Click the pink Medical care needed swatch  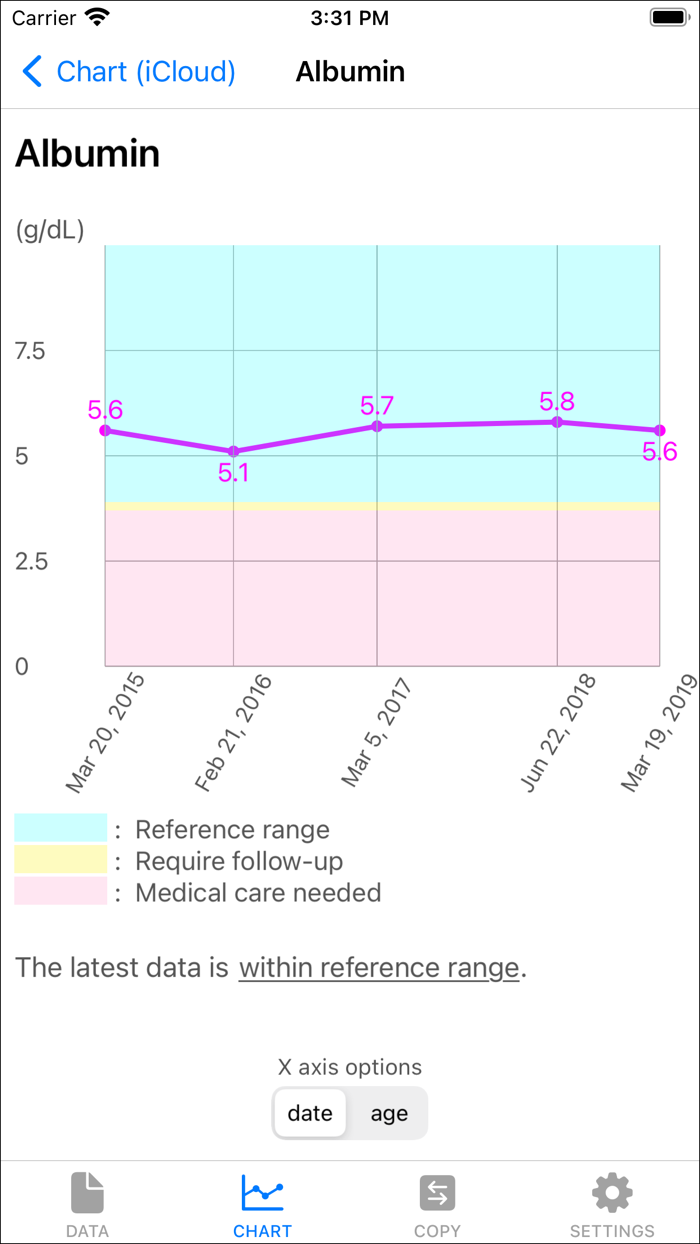tap(60, 892)
